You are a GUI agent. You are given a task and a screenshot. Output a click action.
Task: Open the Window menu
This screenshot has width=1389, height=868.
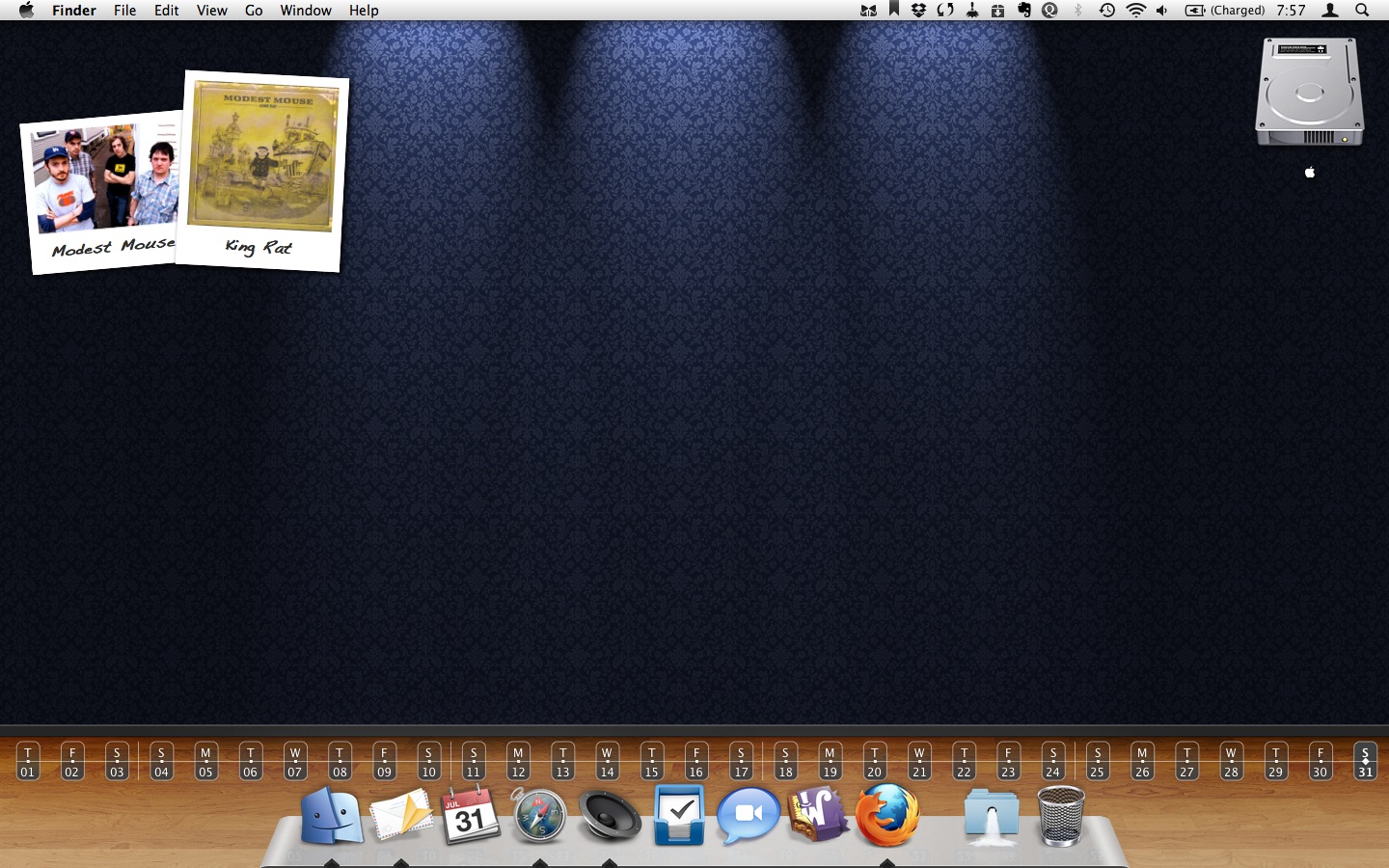[306, 11]
